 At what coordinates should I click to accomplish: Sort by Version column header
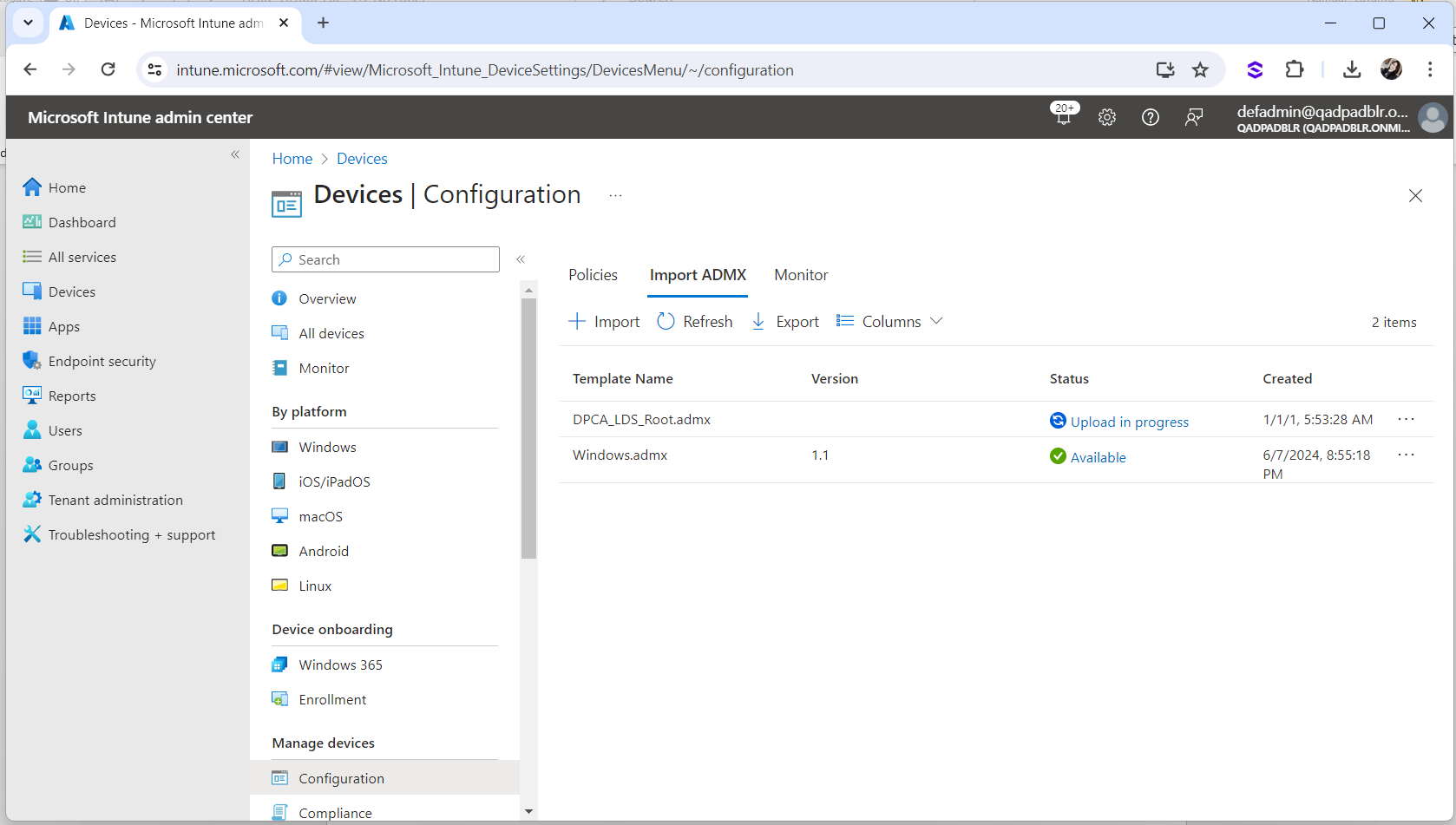pyautogui.click(x=835, y=379)
